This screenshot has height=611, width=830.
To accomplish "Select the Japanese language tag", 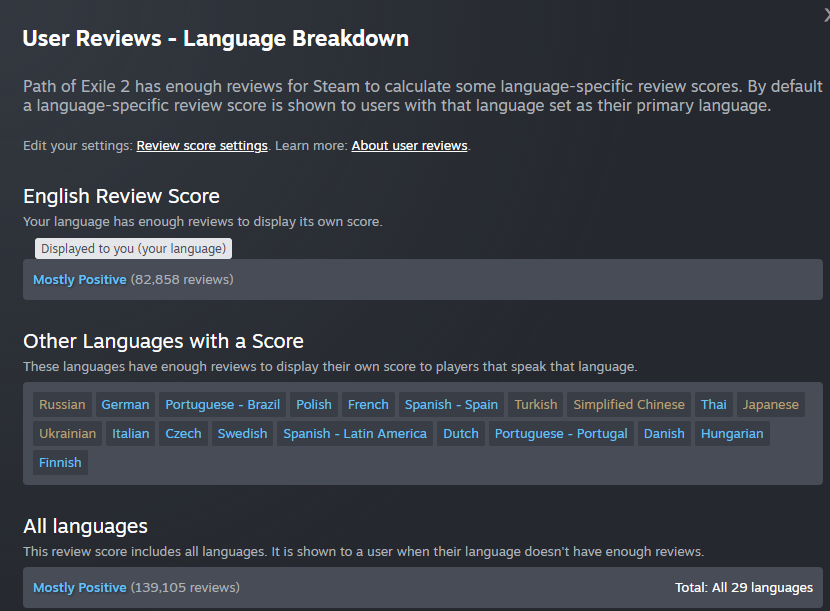I will [x=770, y=405].
